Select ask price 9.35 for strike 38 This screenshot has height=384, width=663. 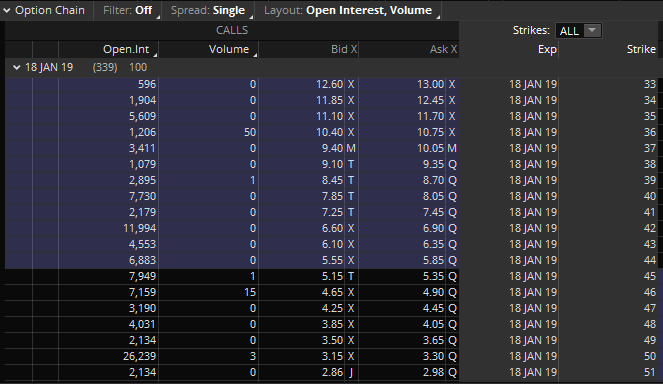click(433, 165)
